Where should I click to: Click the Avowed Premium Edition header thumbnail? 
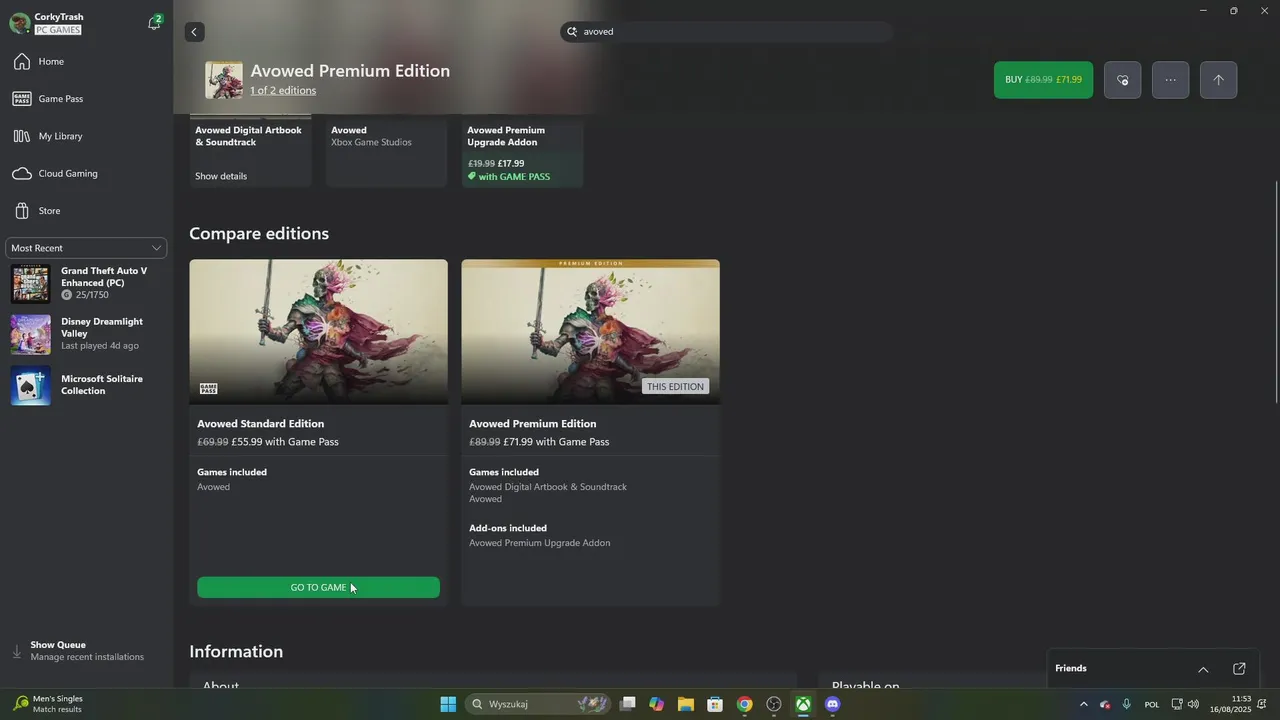click(x=224, y=81)
